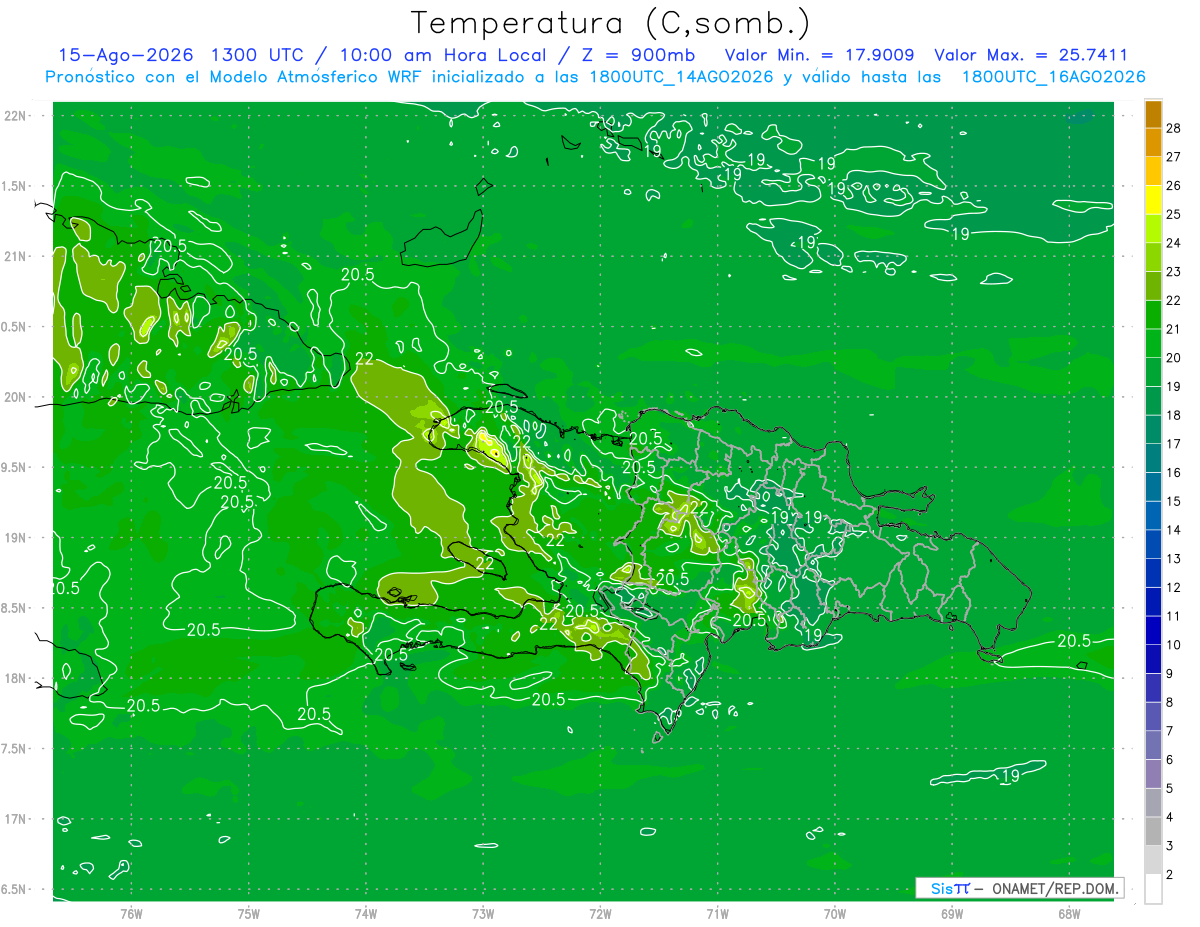The height and width of the screenshot is (927, 1200).
Task: Click the '72W' longitude label
Action: [x=600, y=913]
